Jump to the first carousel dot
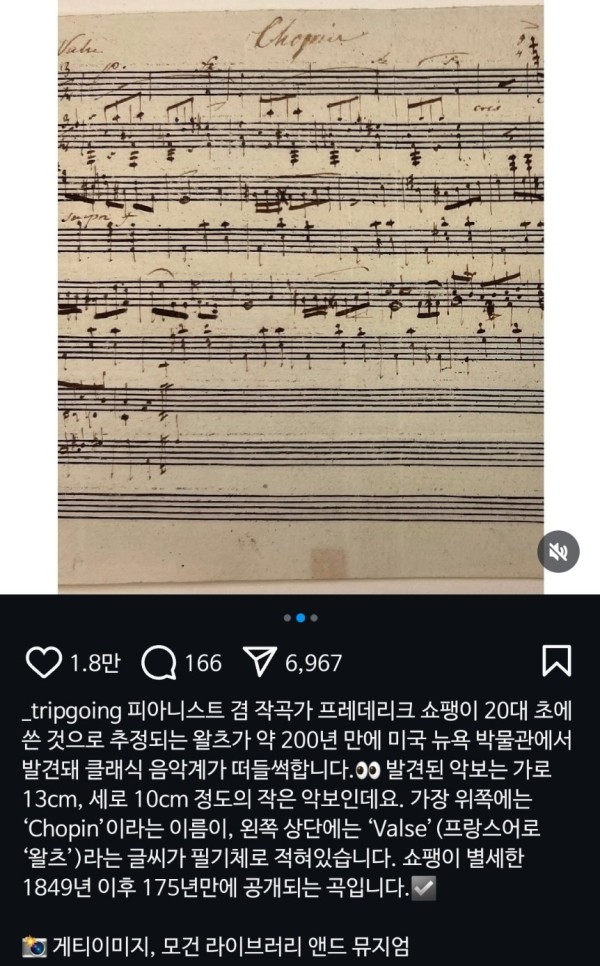This screenshot has height=966, width=600. coord(287,618)
